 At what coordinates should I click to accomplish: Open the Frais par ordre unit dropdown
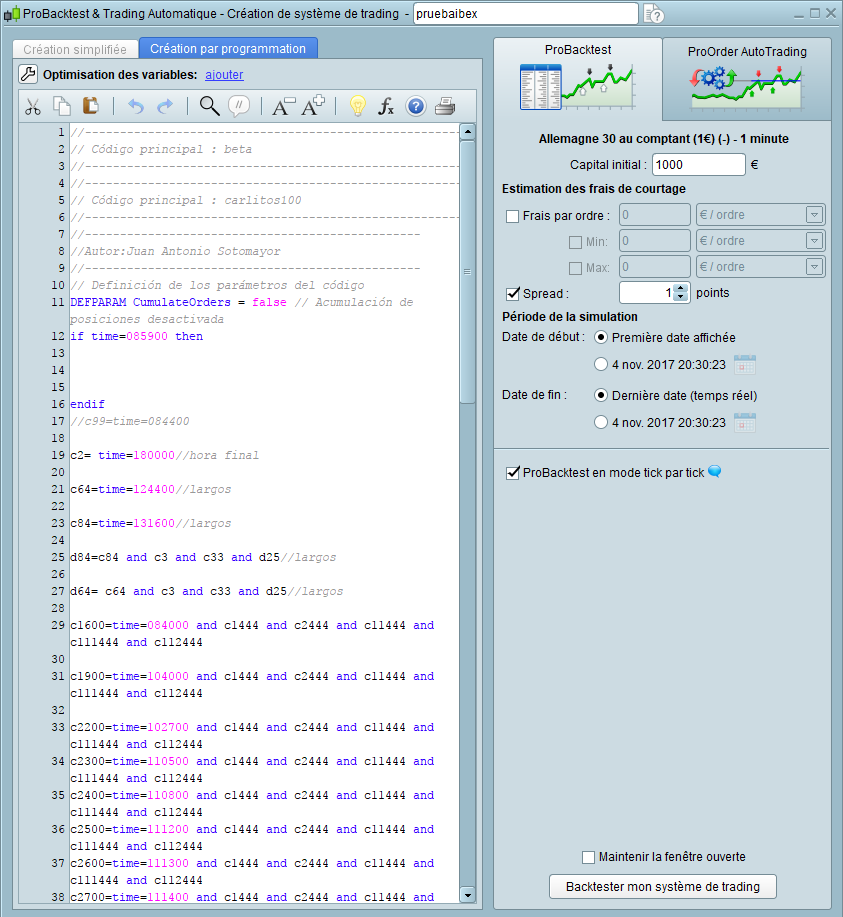pos(814,215)
